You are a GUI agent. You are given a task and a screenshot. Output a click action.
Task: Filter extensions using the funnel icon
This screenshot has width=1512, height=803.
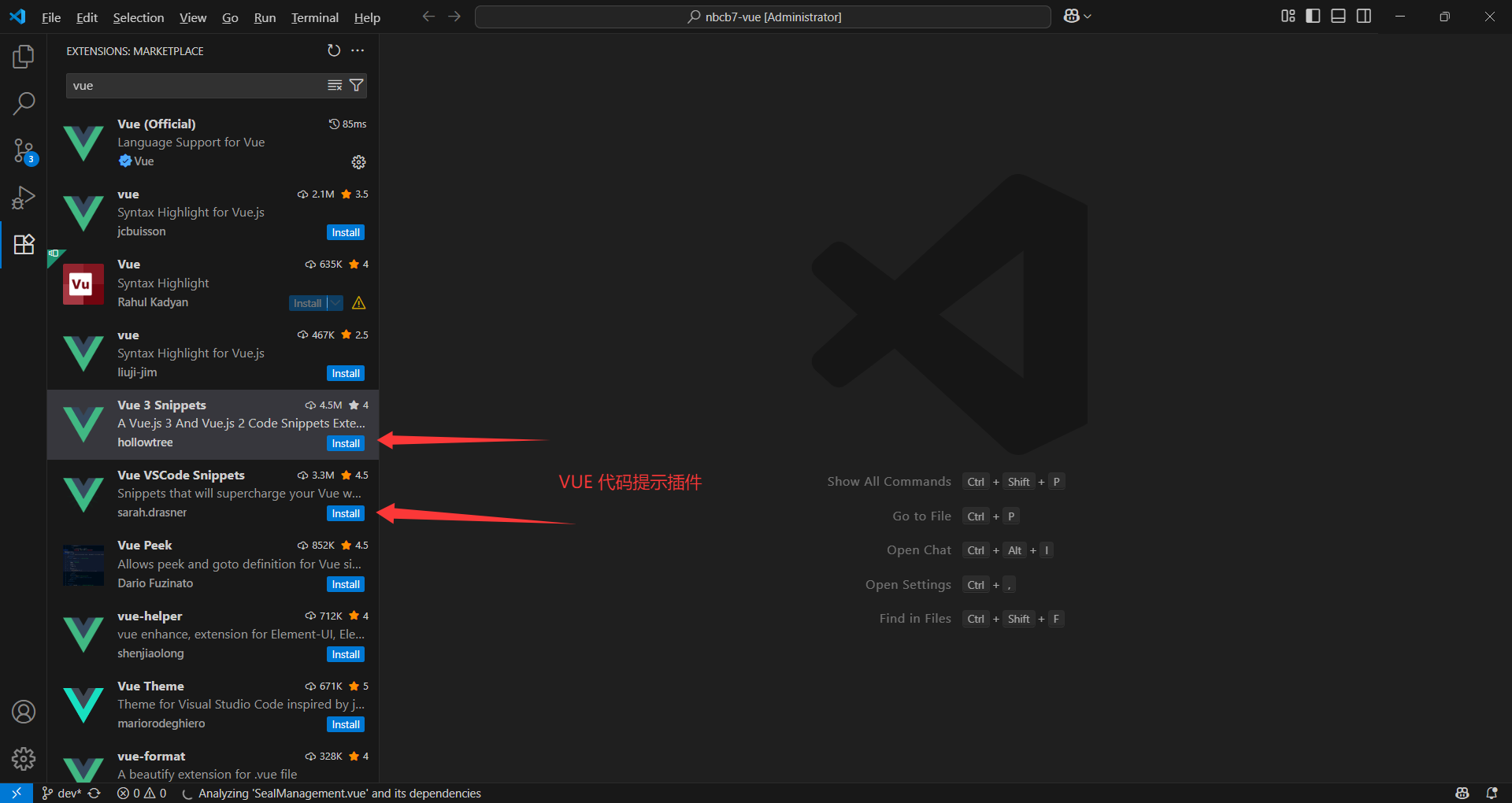coord(357,85)
